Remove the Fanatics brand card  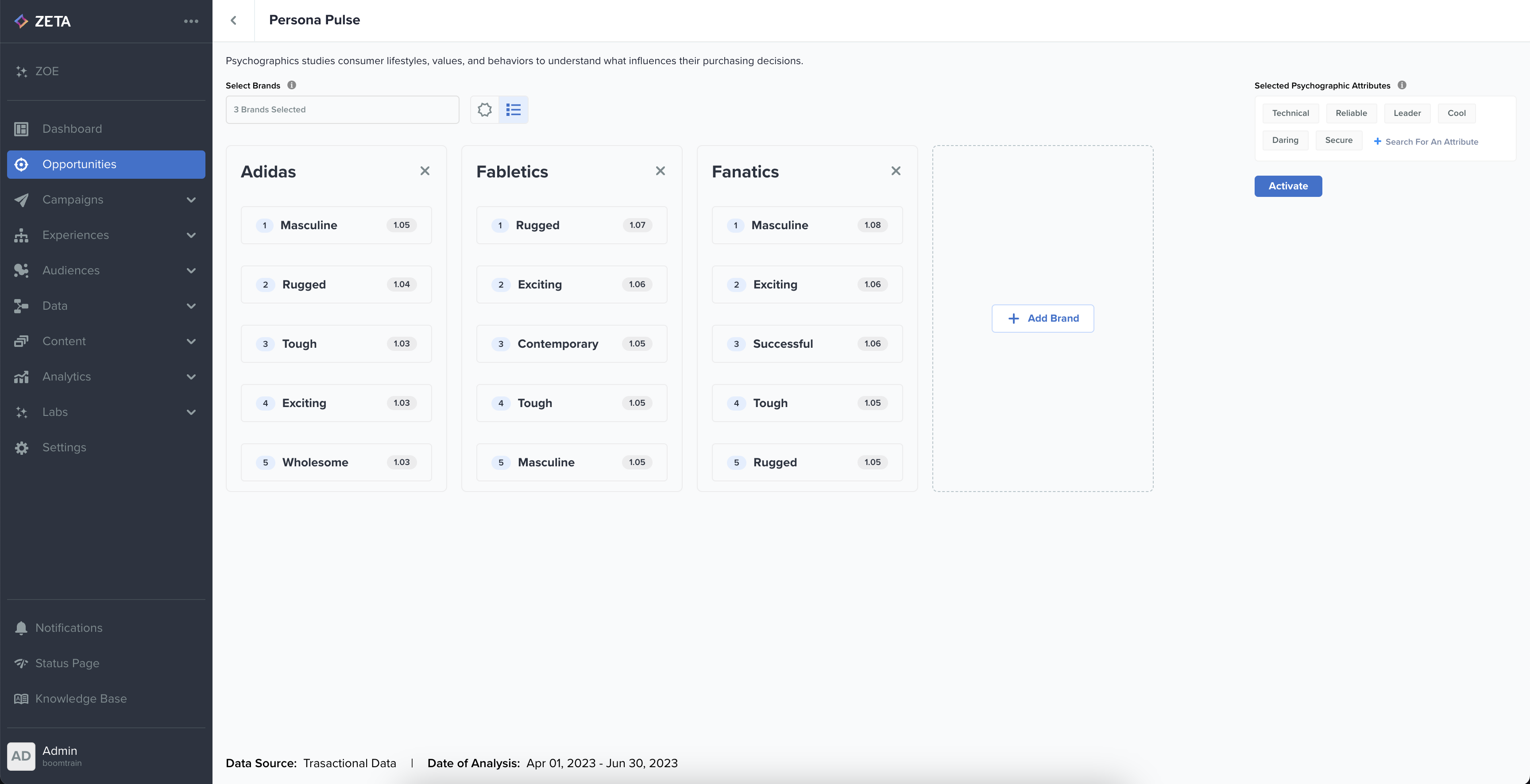point(896,171)
